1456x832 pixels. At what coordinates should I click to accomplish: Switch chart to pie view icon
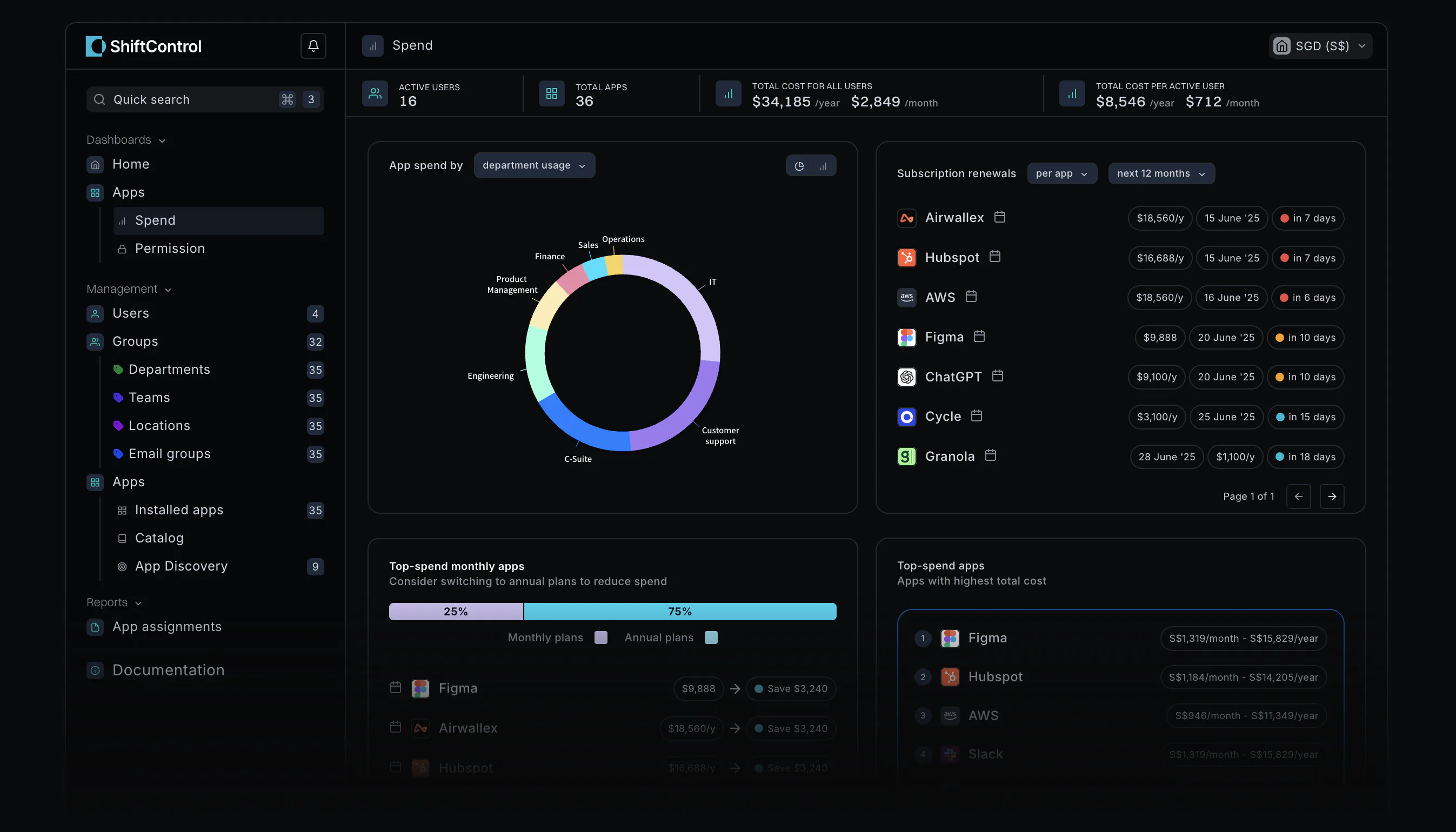click(799, 166)
